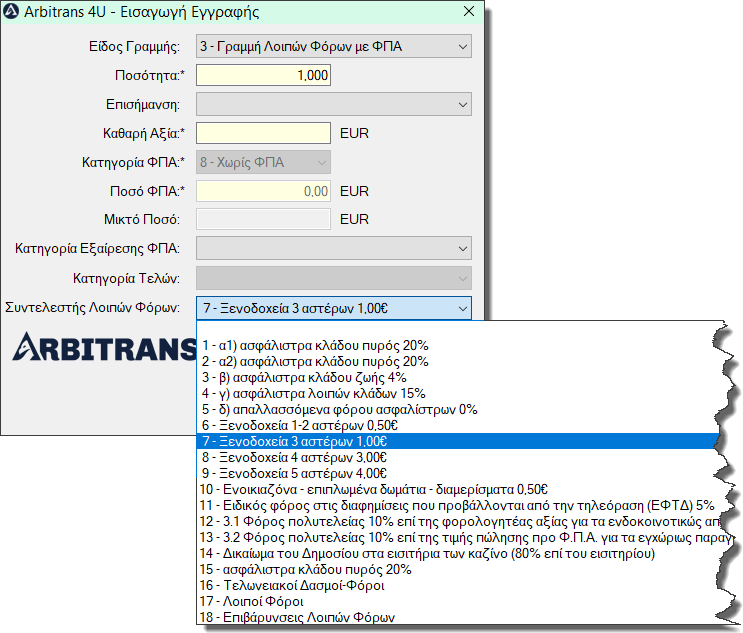Click the Ποσό ΦΠΑ field showing 0,00

click(263, 191)
